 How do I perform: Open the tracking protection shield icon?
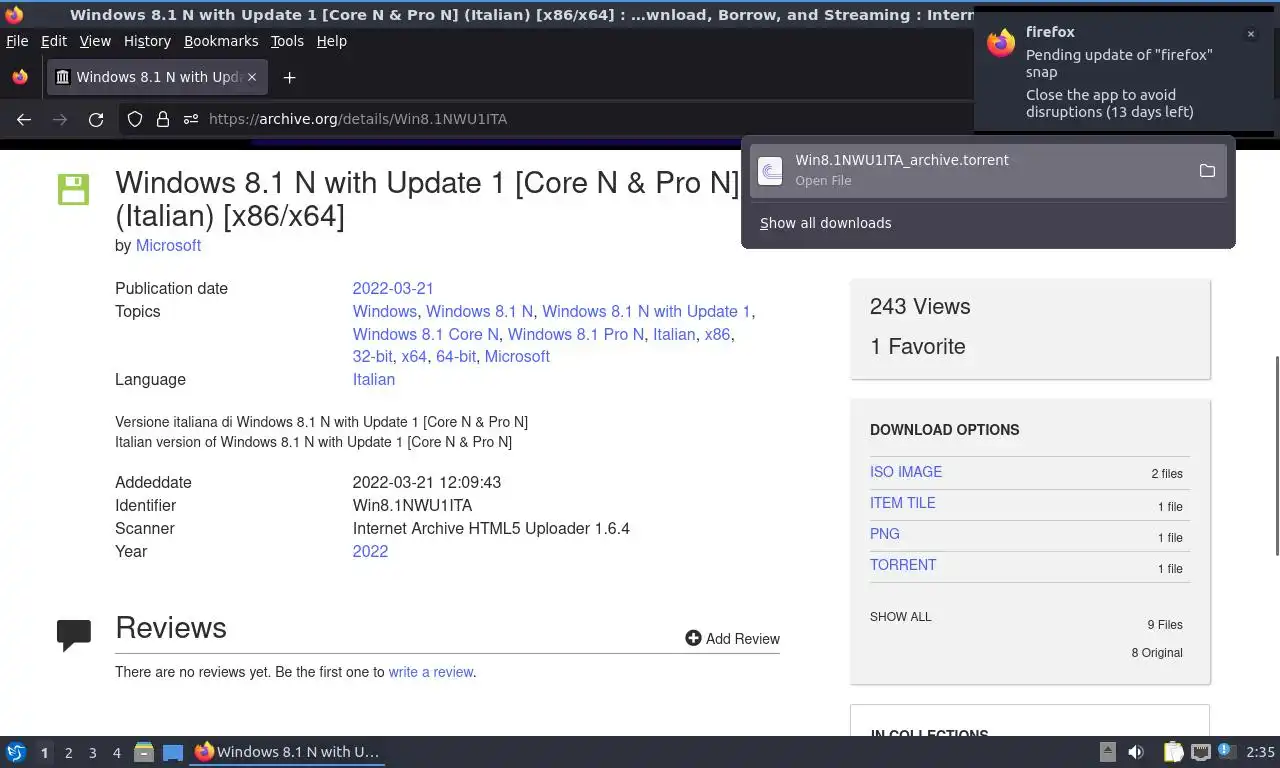(x=135, y=119)
